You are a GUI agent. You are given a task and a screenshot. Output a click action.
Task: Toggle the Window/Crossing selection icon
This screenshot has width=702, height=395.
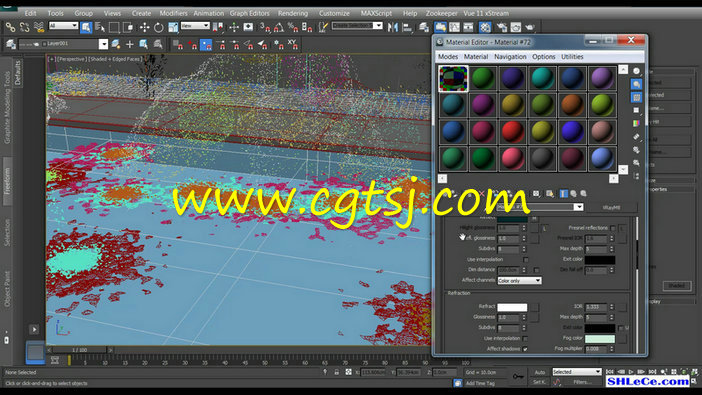pyautogui.click(x=128, y=27)
